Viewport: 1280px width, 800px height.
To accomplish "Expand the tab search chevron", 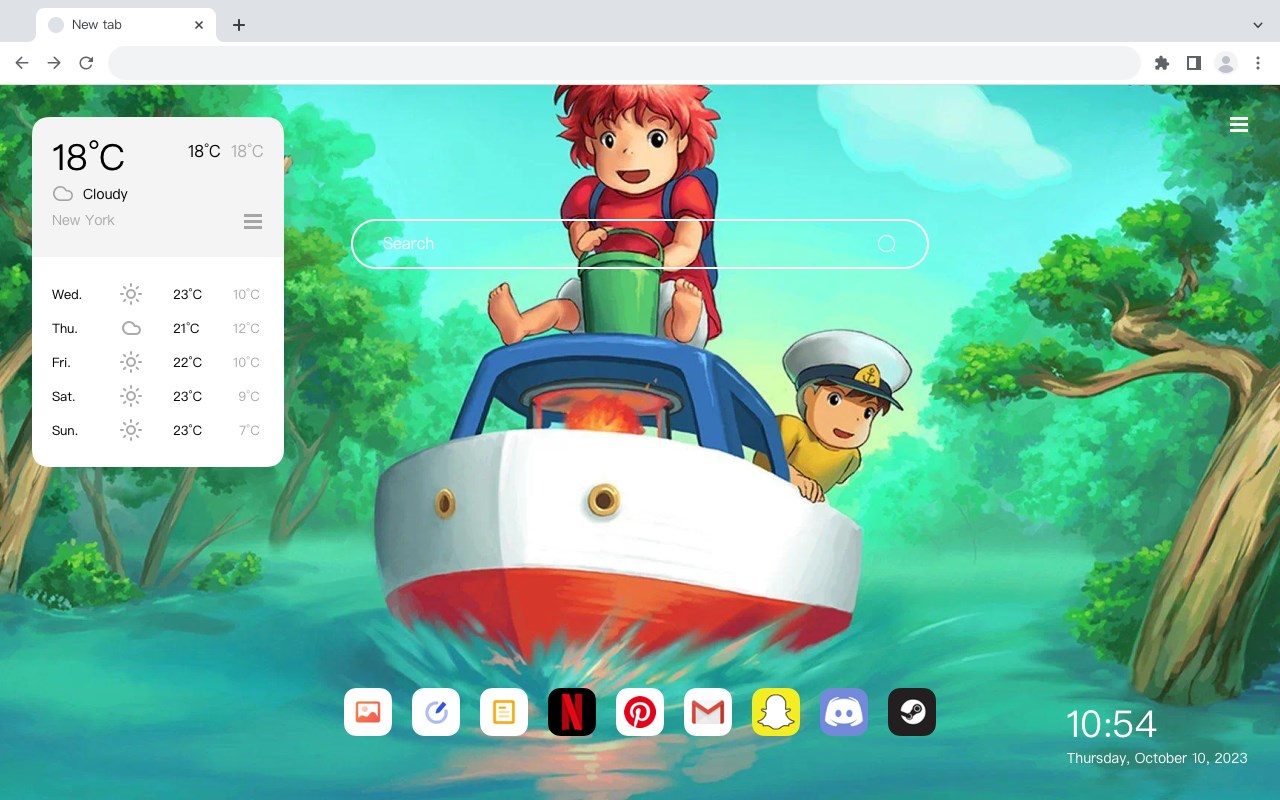I will tap(1258, 25).
